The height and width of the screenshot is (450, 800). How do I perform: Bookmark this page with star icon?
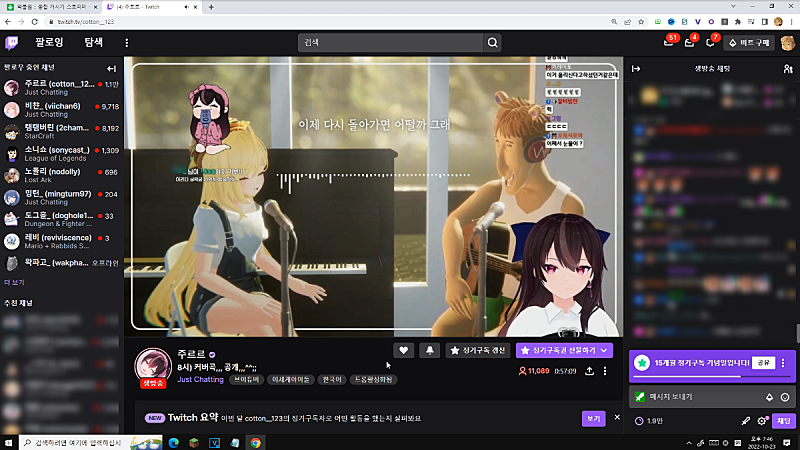pyautogui.click(x=641, y=22)
